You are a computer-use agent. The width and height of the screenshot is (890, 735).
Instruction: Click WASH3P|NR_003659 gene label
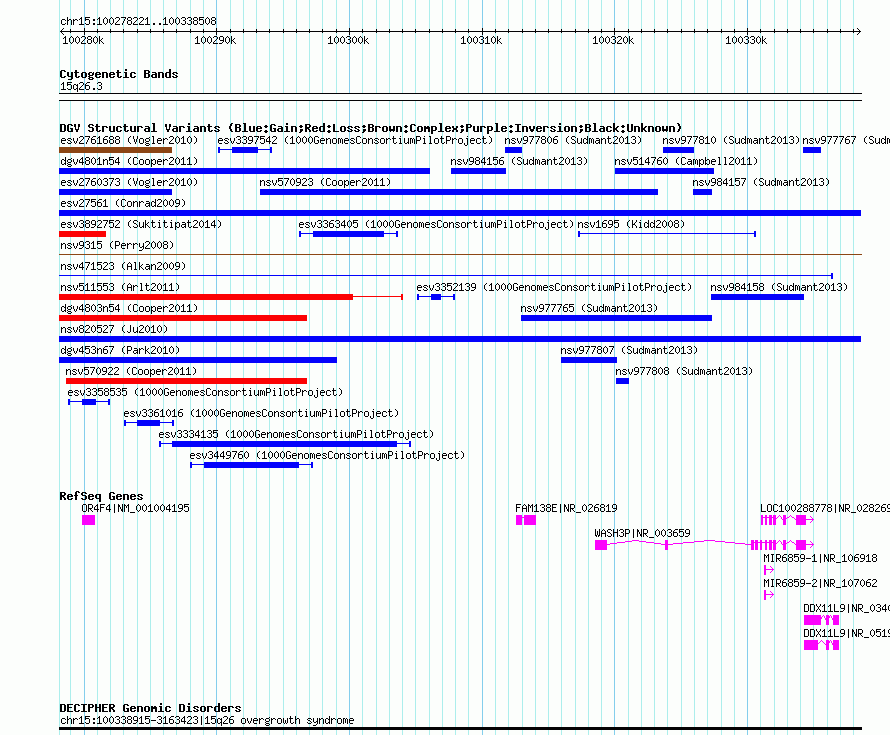coord(642,533)
